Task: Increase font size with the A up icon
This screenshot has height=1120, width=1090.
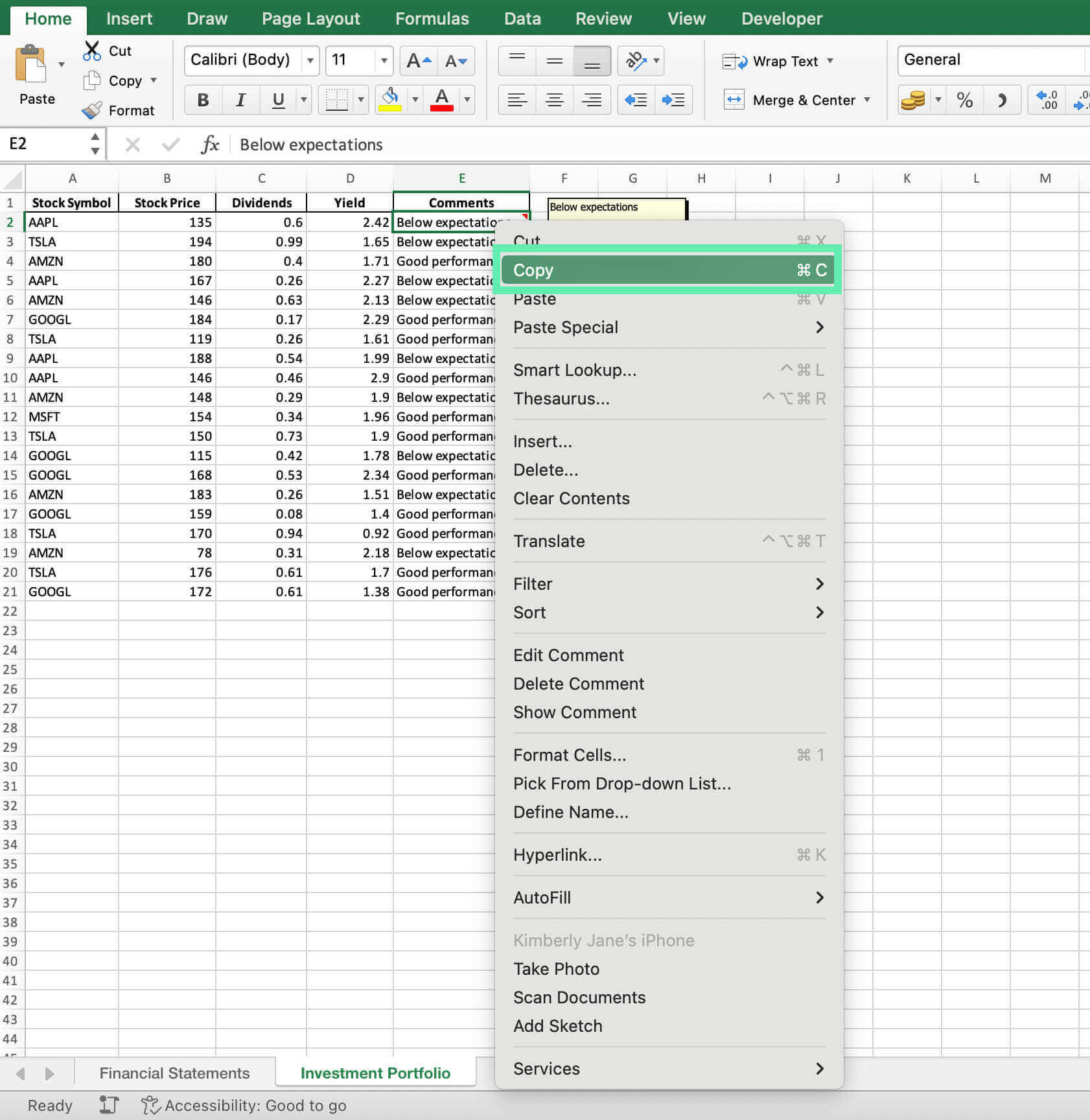Action: tap(419, 61)
